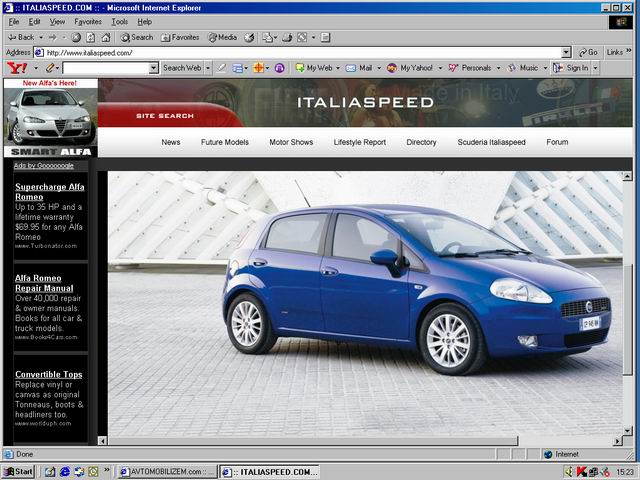
Task: Click the vertical scrollbar down arrow
Action: pyautogui.click(x=627, y=430)
